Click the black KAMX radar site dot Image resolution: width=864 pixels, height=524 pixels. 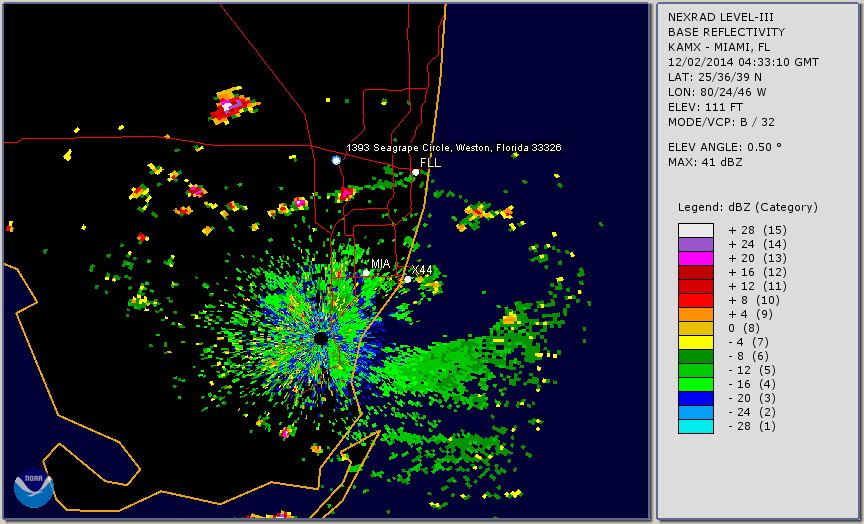pos(321,338)
